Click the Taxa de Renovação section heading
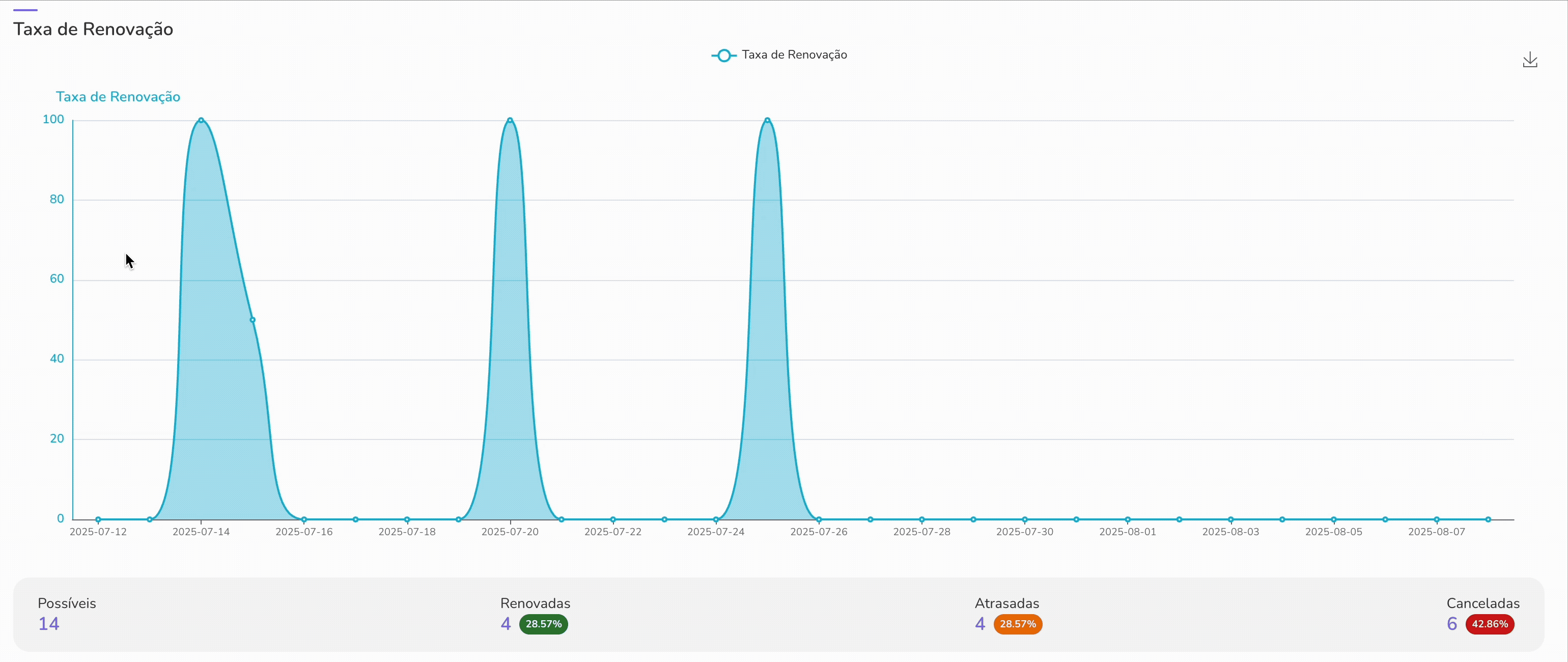The height and width of the screenshot is (662, 1568). pos(93,29)
